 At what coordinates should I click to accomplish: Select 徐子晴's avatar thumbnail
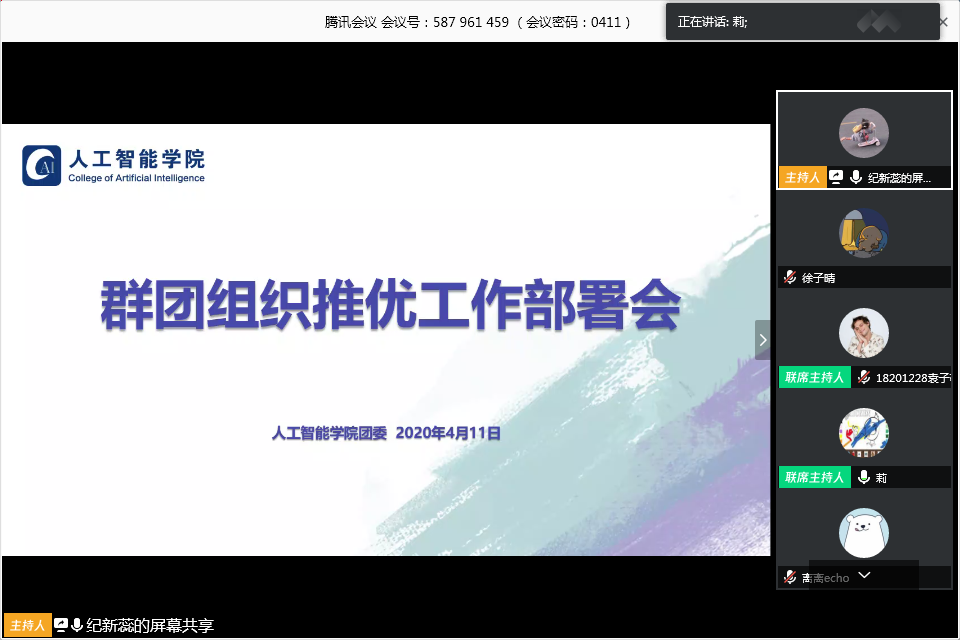(x=863, y=233)
